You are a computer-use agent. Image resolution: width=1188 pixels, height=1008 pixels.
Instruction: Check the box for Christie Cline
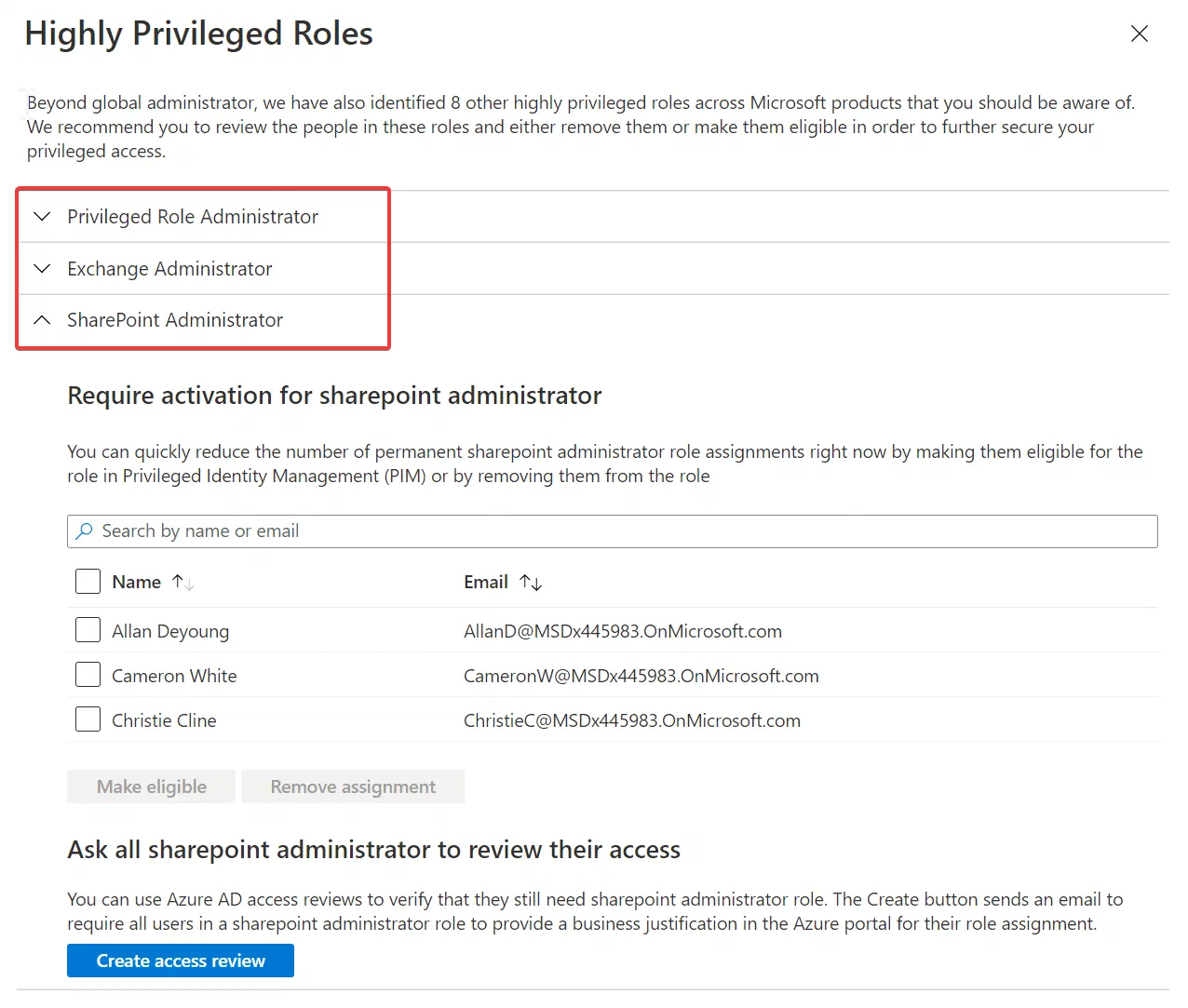[x=88, y=719]
